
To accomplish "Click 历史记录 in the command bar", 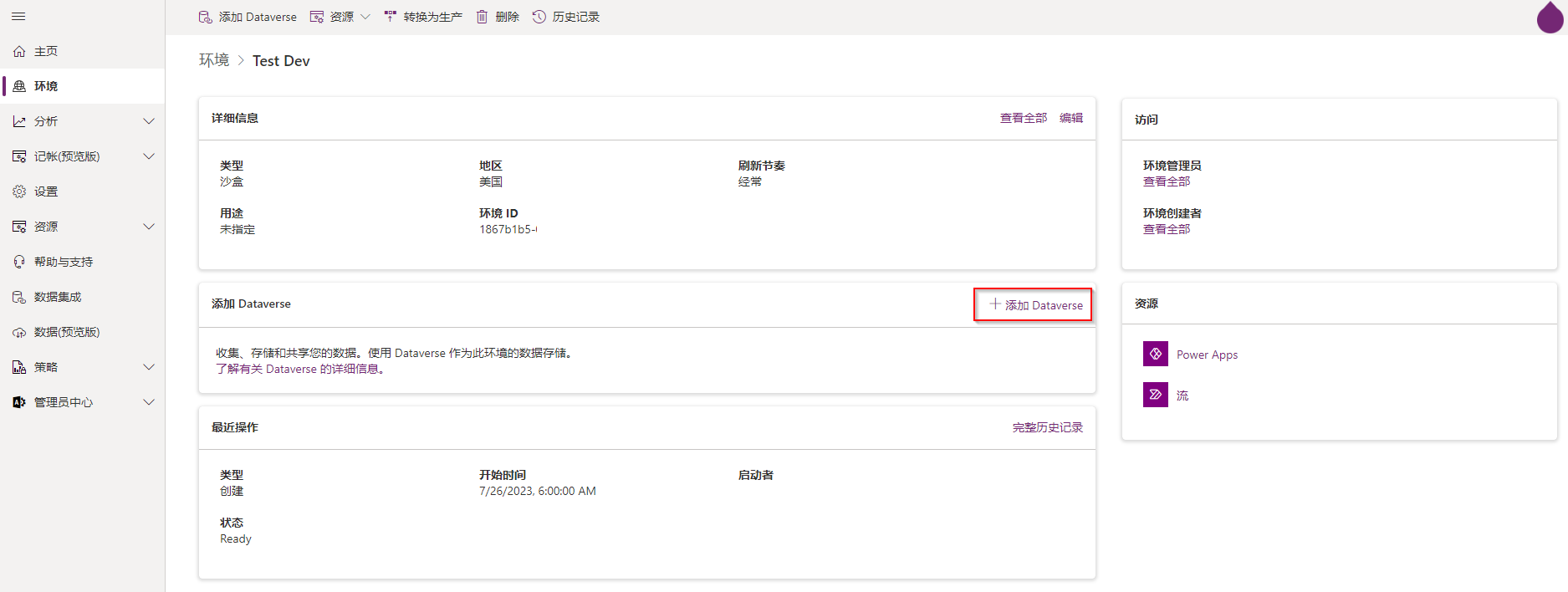I will (576, 17).
